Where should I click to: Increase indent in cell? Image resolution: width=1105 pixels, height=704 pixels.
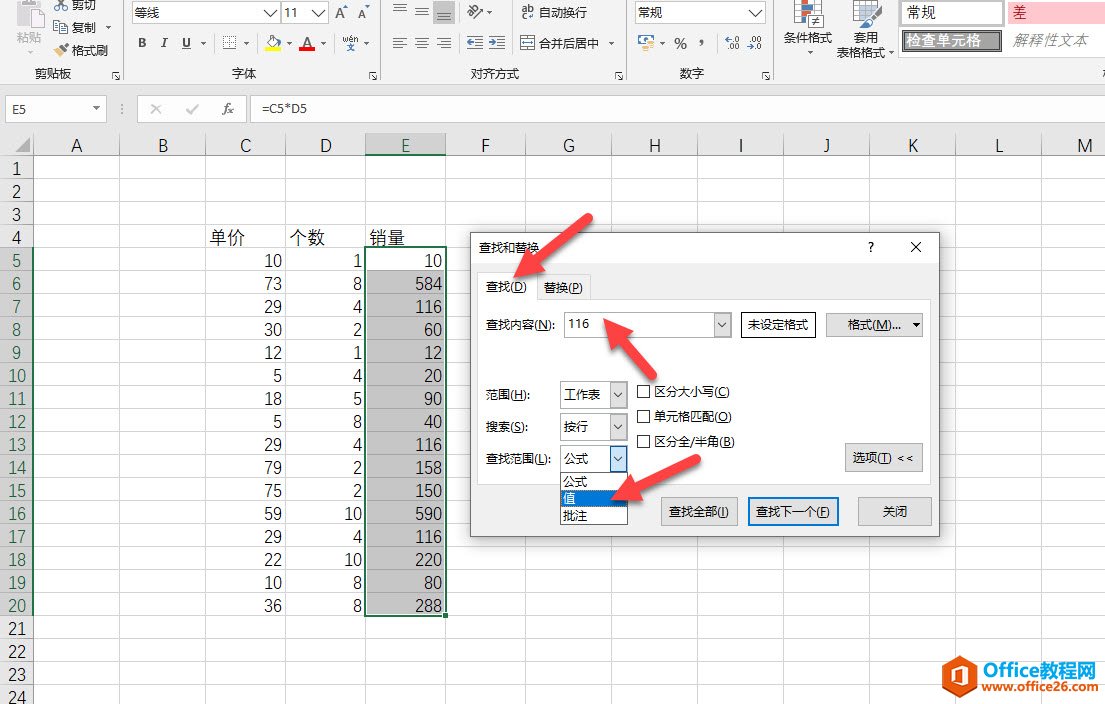pos(497,43)
